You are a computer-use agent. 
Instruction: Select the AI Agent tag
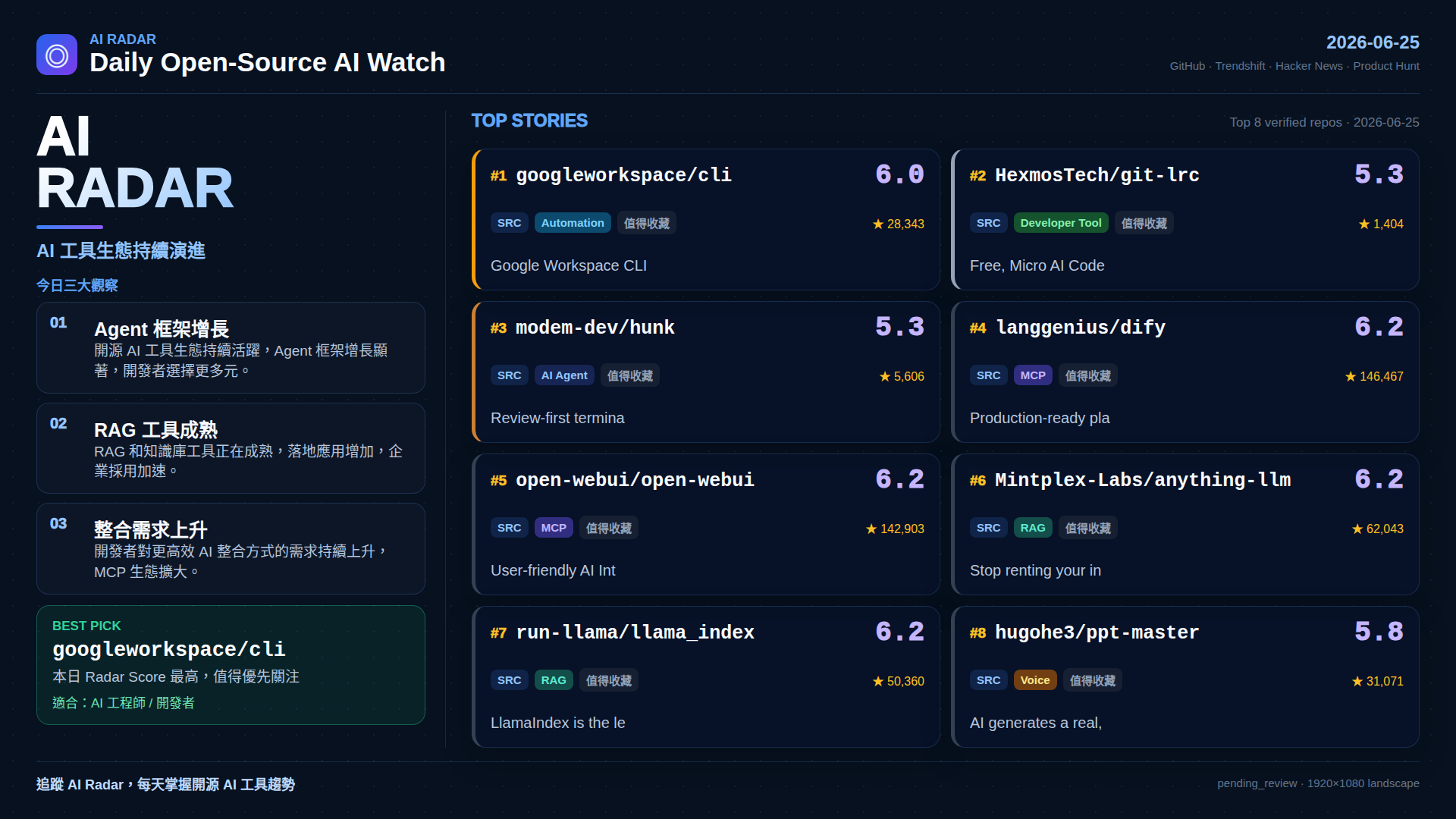click(x=564, y=375)
